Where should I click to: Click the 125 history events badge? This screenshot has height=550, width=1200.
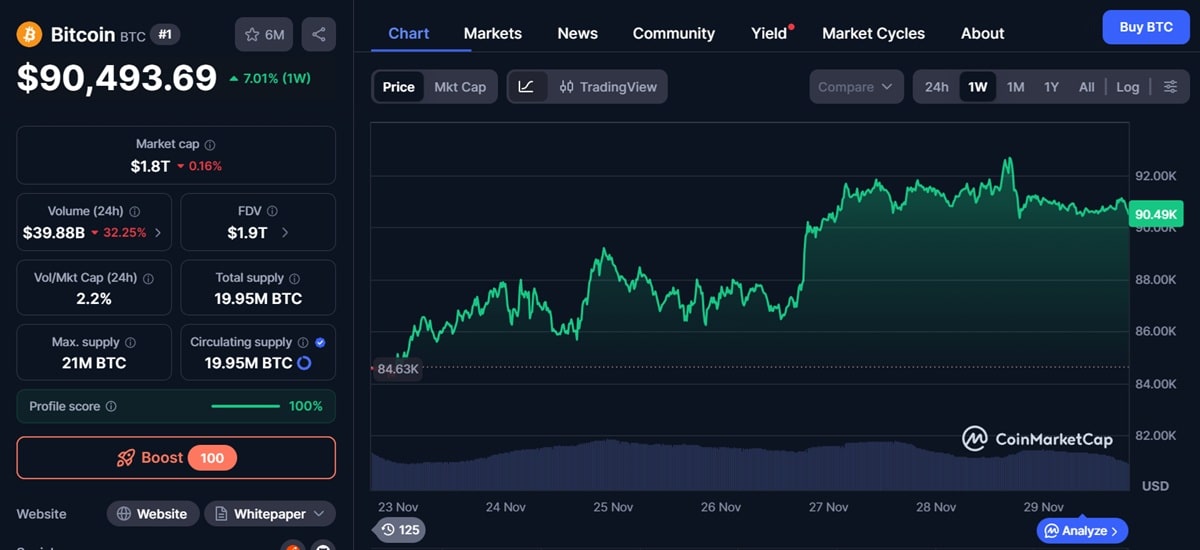tap(398, 530)
